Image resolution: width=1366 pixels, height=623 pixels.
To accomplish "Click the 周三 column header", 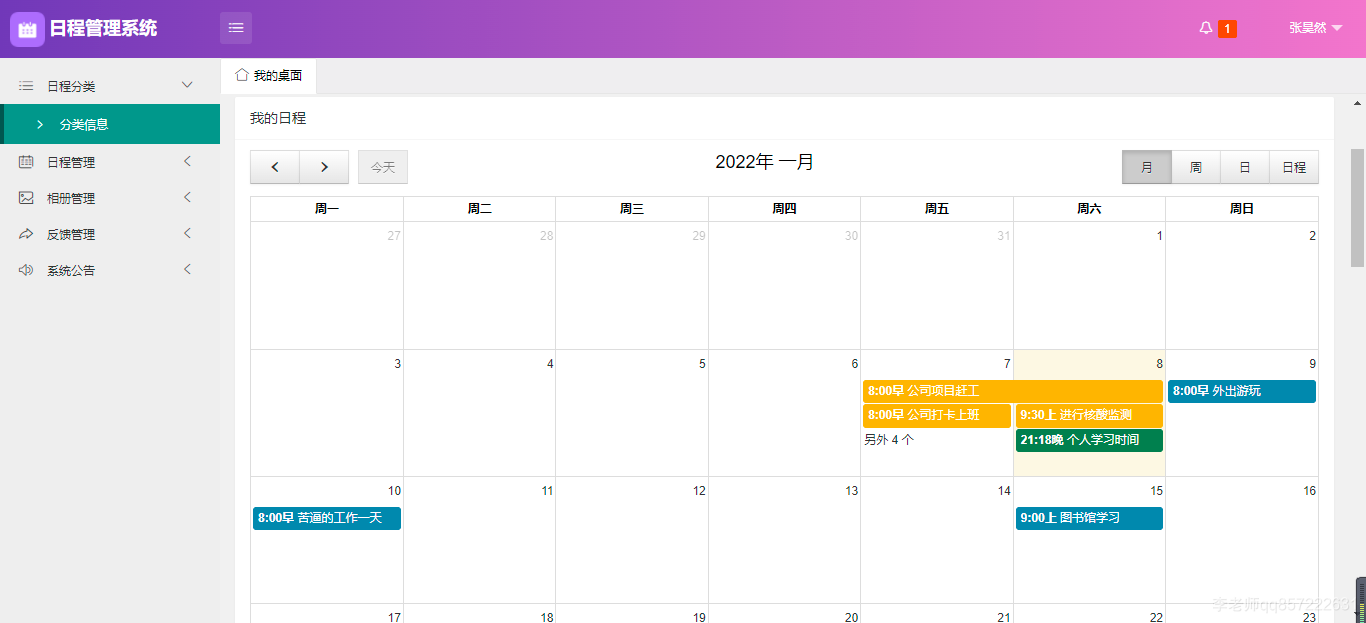I will (x=632, y=209).
